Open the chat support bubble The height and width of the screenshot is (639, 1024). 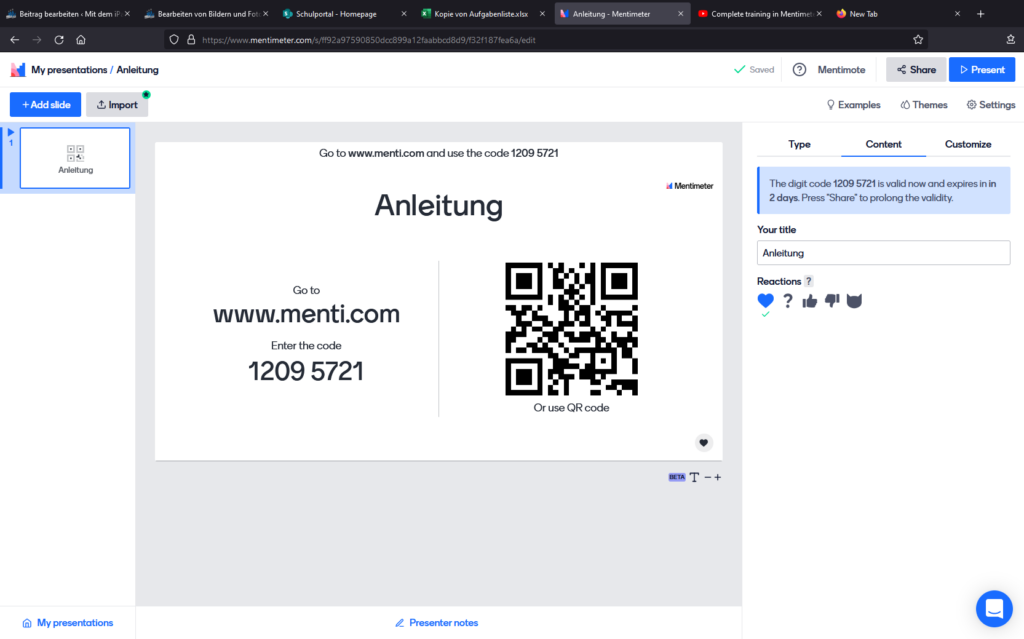point(994,608)
